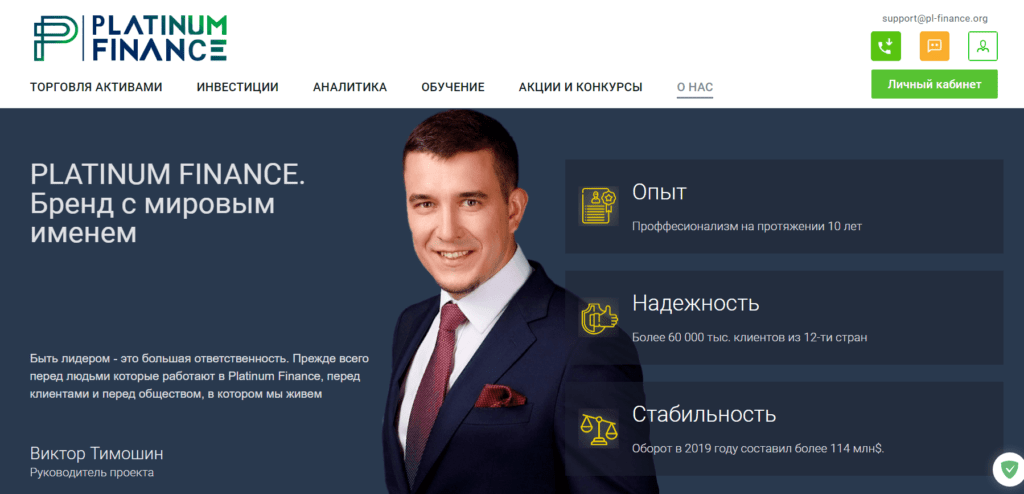The height and width of the screenshot is (494, 1024).
Task: Select the О нас tab
Action: coord(695,87)
